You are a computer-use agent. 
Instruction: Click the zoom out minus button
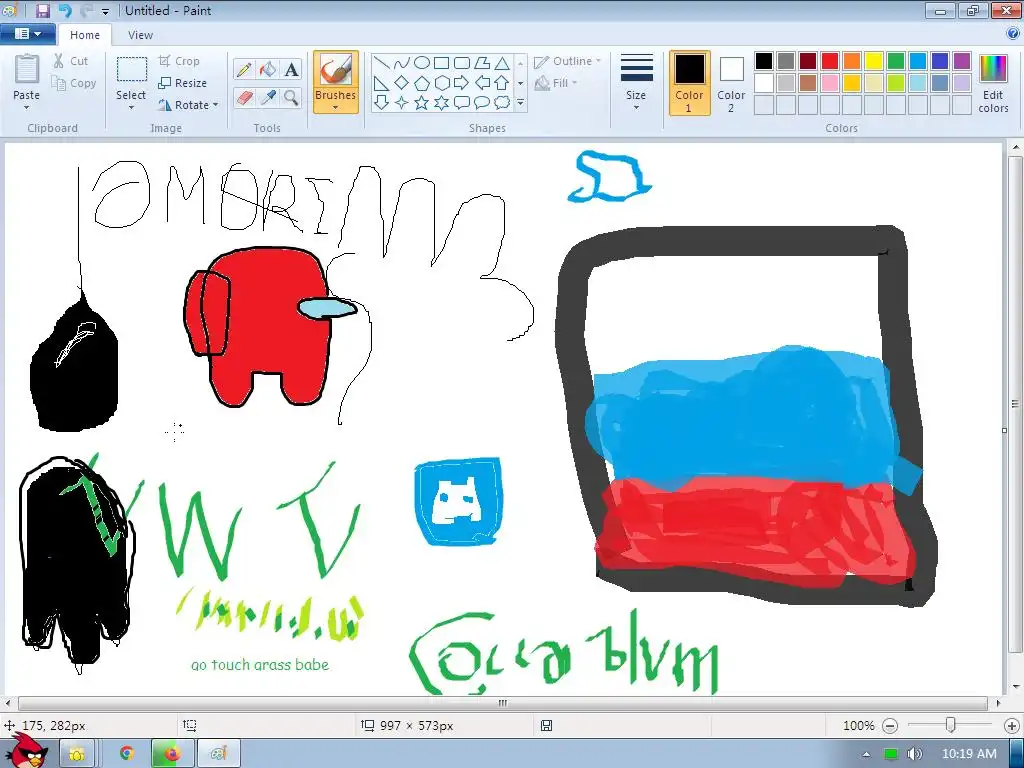tap(890, 726)
